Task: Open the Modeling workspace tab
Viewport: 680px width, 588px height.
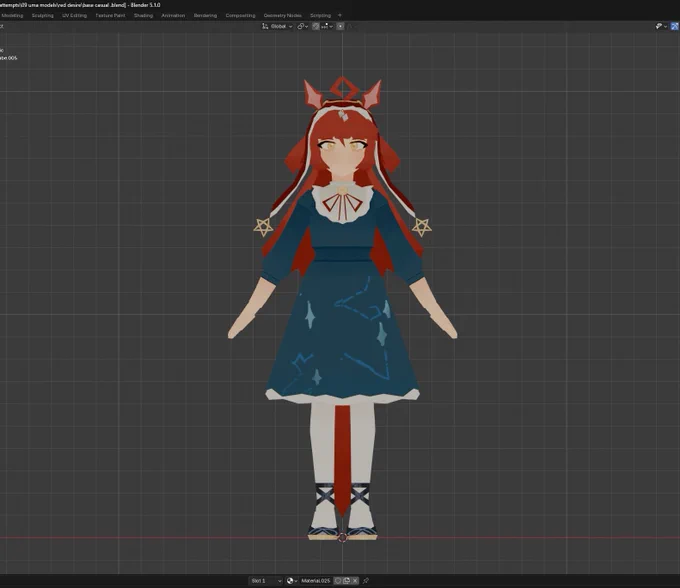Action: (12, 15)
